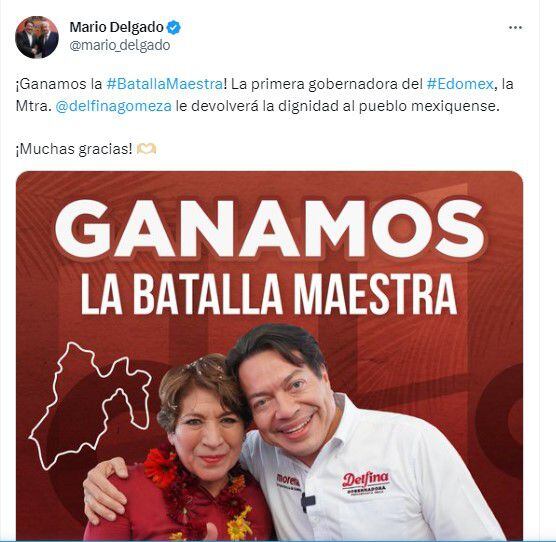This screenshot has height=542, width=556.
Task: Click the Delfina Gobernadora logo on shirt
Action: tap(365, 484)
